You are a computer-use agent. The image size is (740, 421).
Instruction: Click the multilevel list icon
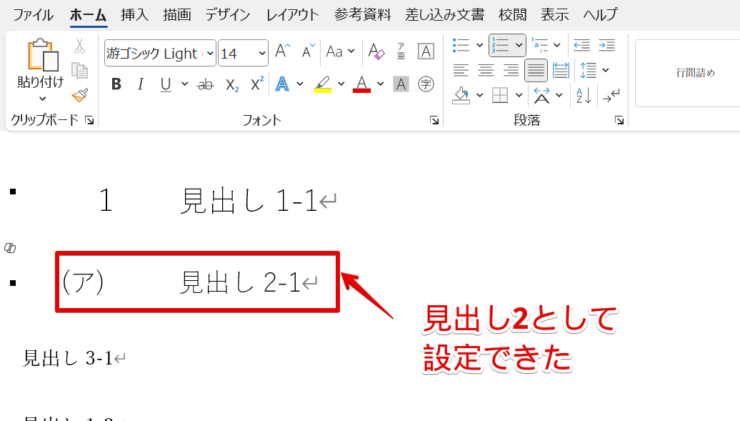539,45
